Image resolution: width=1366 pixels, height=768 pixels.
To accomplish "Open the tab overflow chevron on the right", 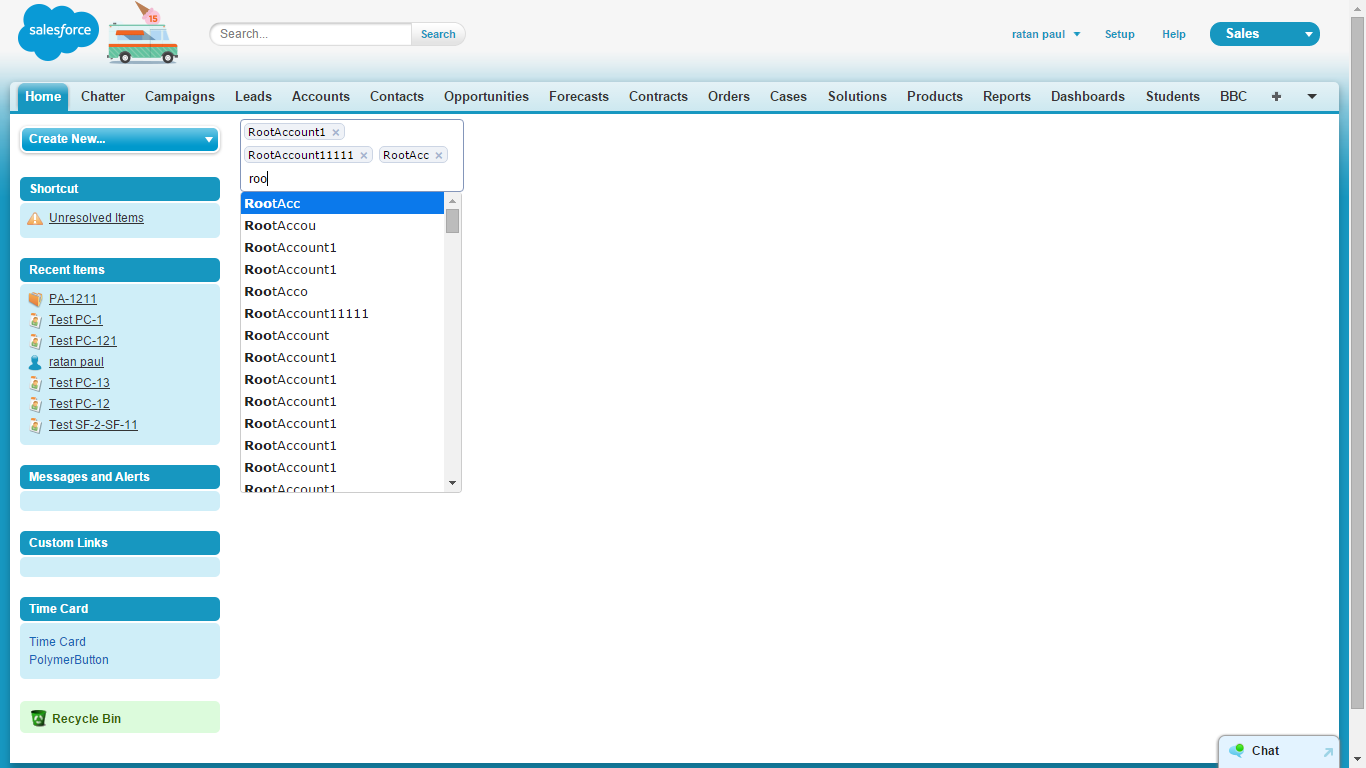I will tap(1311, 96).
